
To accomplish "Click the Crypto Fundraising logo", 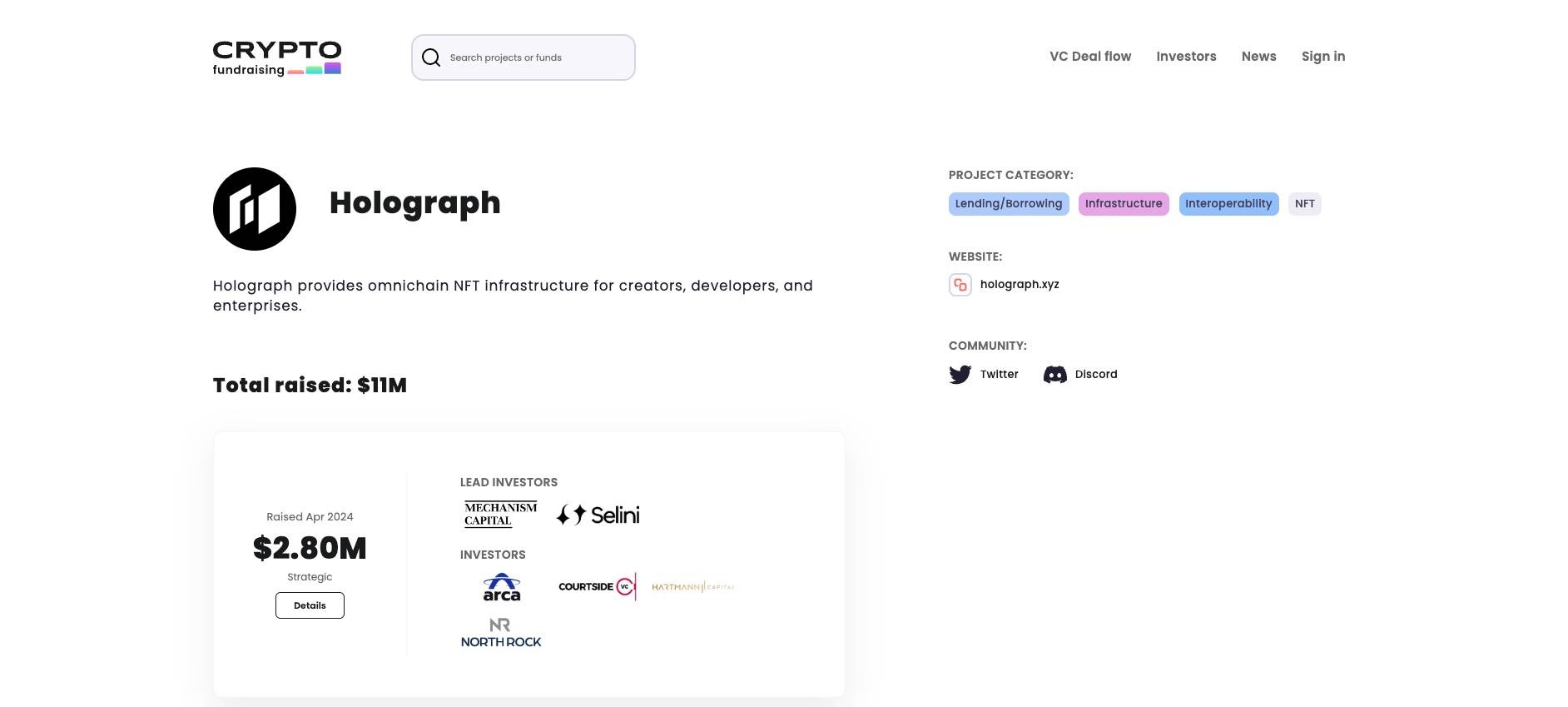I will [277, 58].
